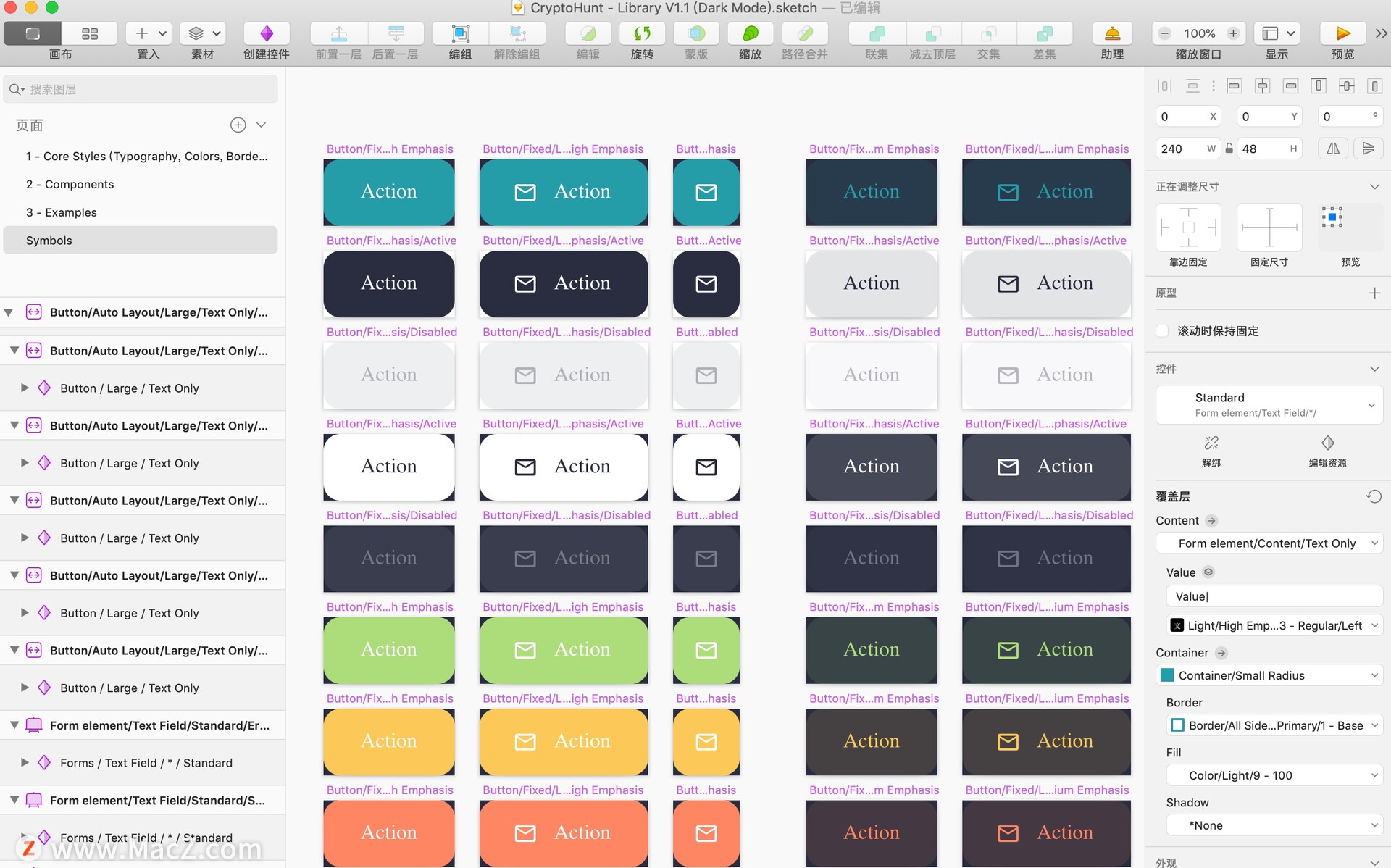Screen dimensions: 1391x868
Task: Click the Group (编组) toolbar icon
Action: click(460, 34)
